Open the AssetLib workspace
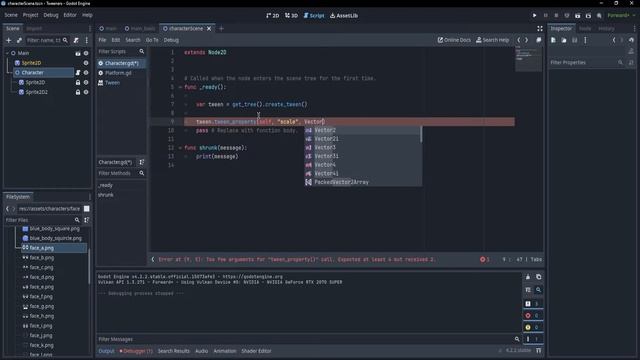The height and width of the screenshot is (360, 640). tap(344, 16)
